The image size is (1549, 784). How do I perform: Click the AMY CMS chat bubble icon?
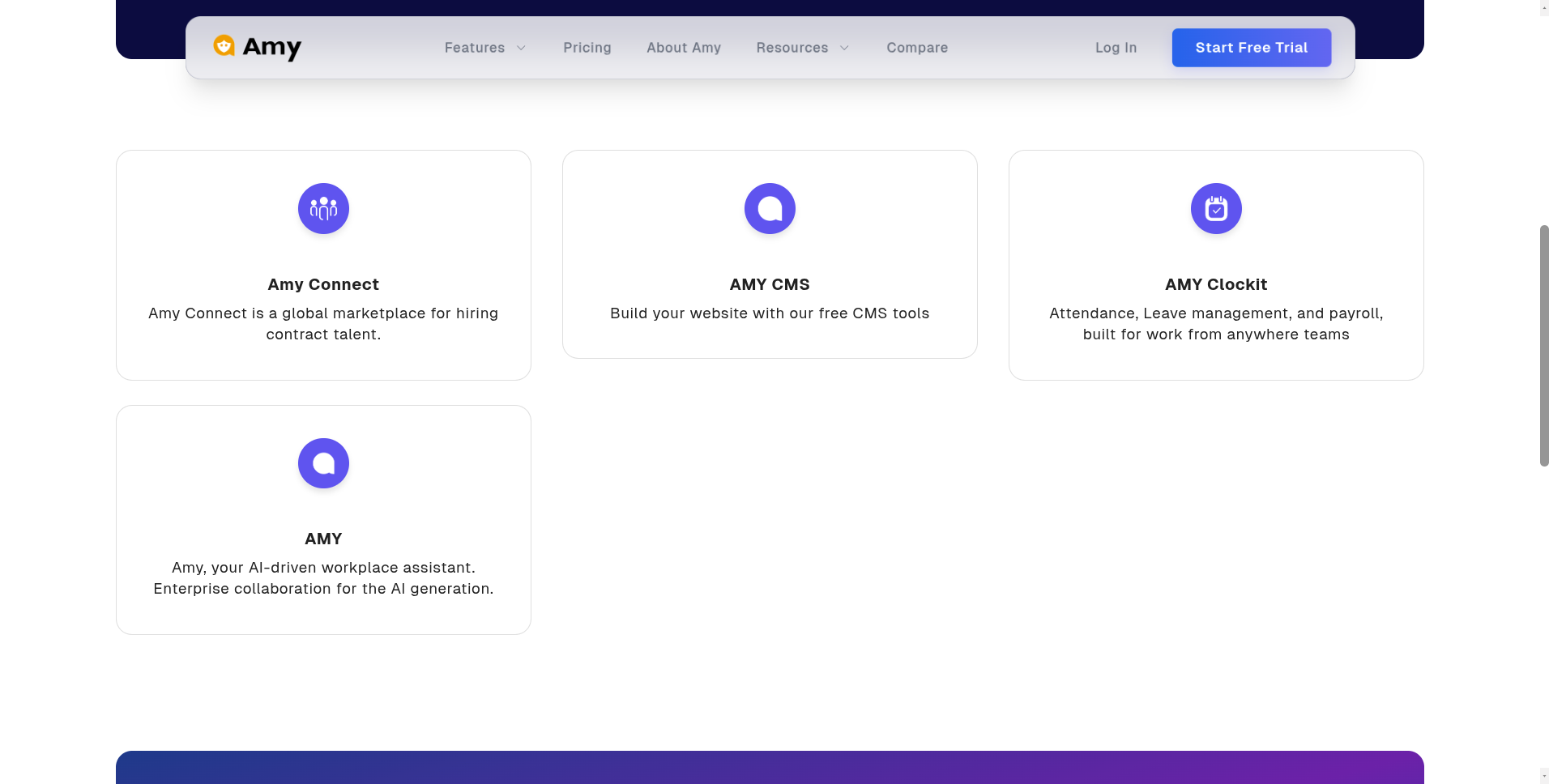770,209
